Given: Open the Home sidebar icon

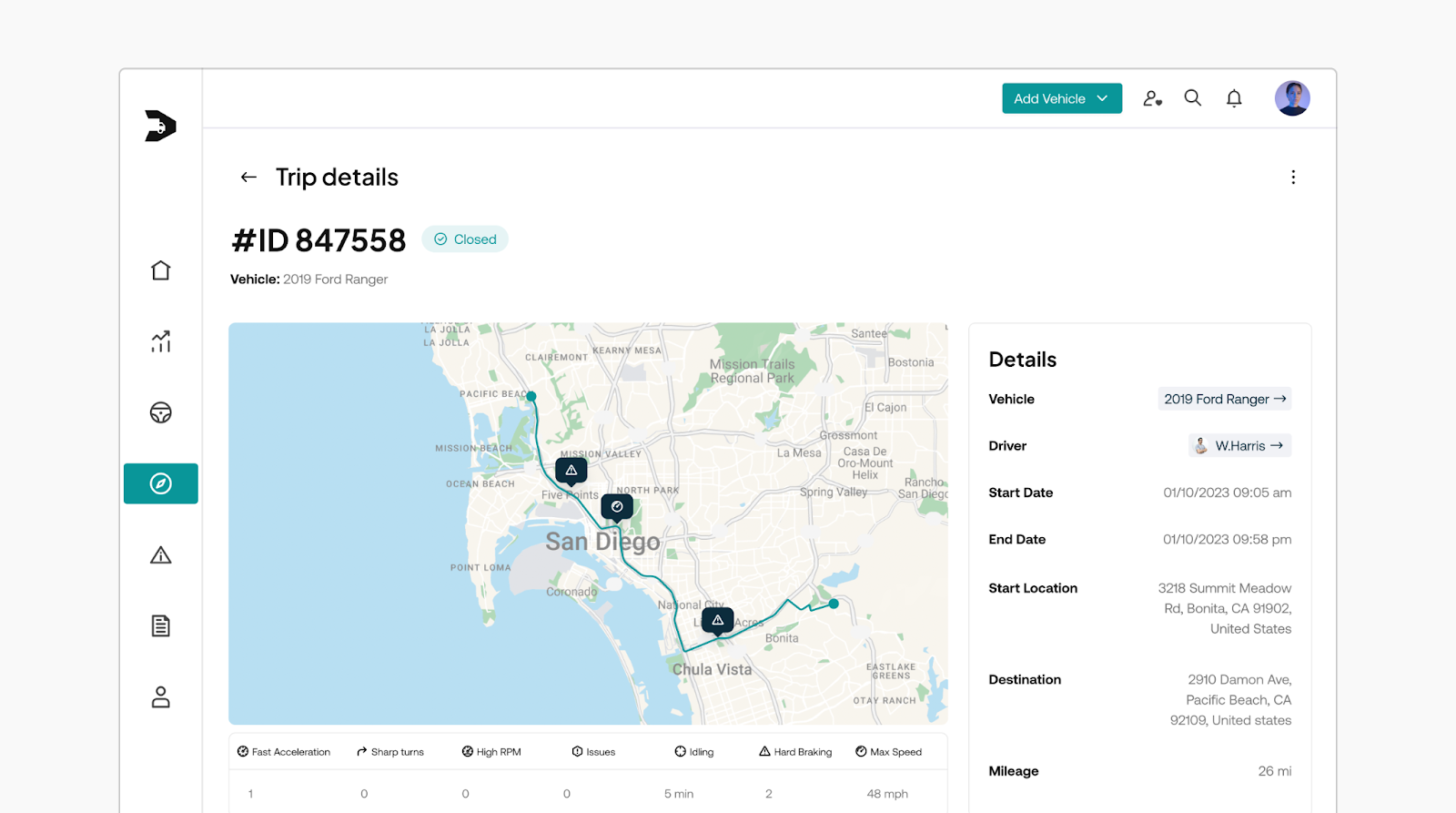Looking at the screenshot, I should point(160,270).
